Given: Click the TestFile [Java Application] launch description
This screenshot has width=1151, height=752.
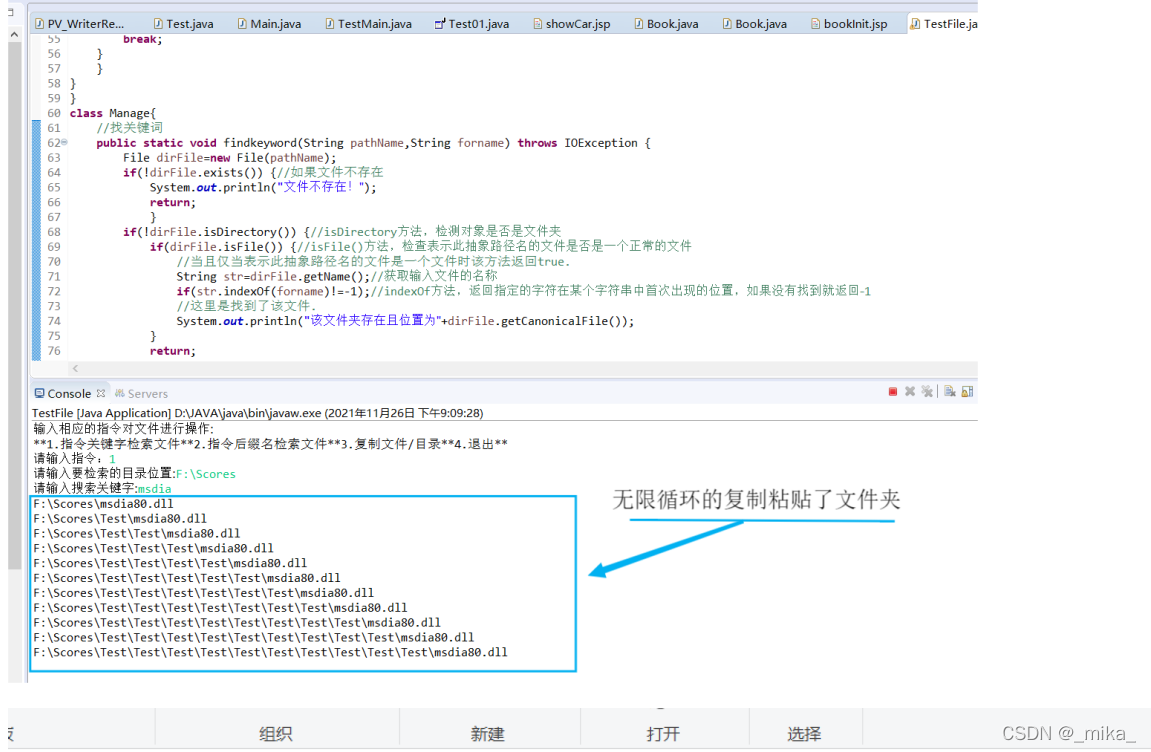Looking at the screenshot, I should tap(258, 413).
